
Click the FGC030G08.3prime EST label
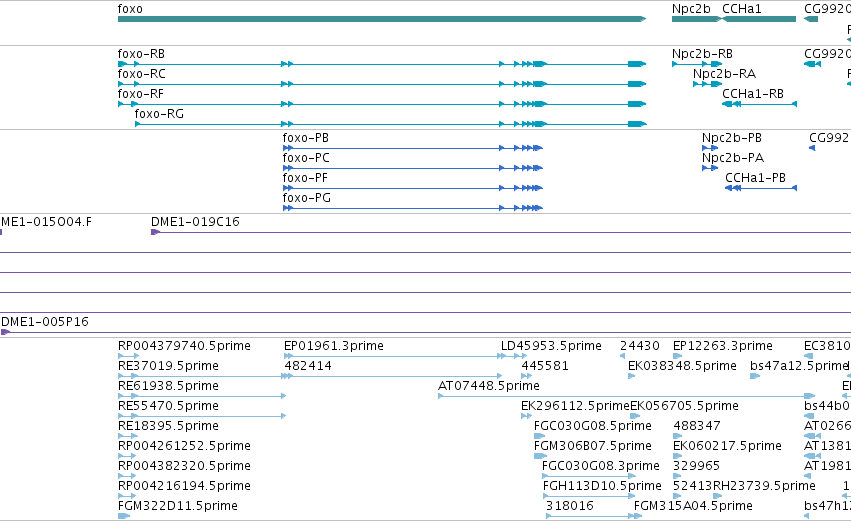(601, 466)
